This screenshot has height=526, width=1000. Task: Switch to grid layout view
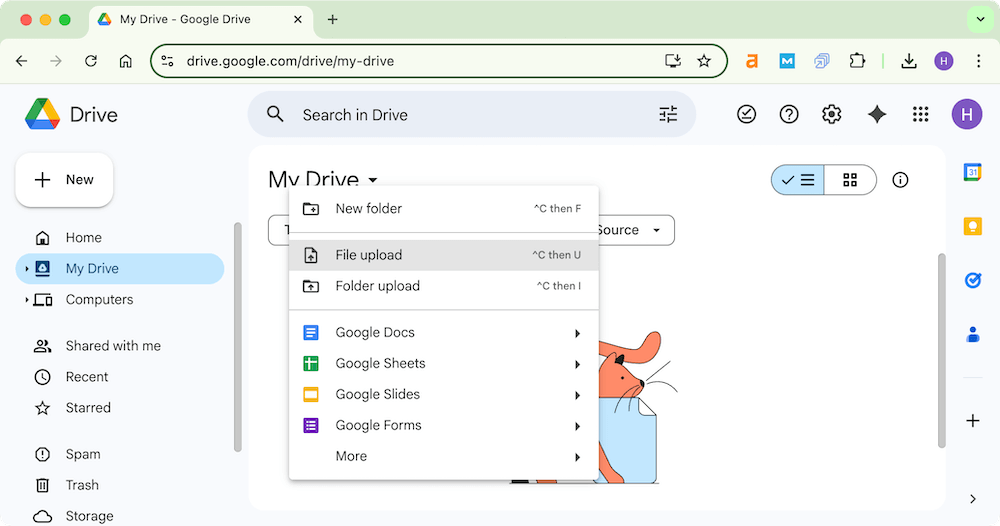[x=850, y=180]
